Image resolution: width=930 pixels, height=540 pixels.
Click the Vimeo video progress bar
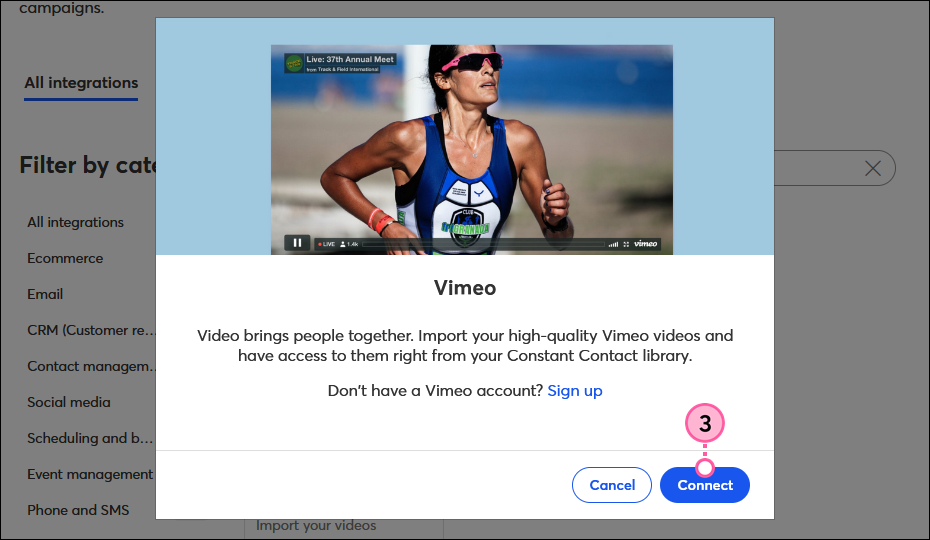[x=483, y=244]
